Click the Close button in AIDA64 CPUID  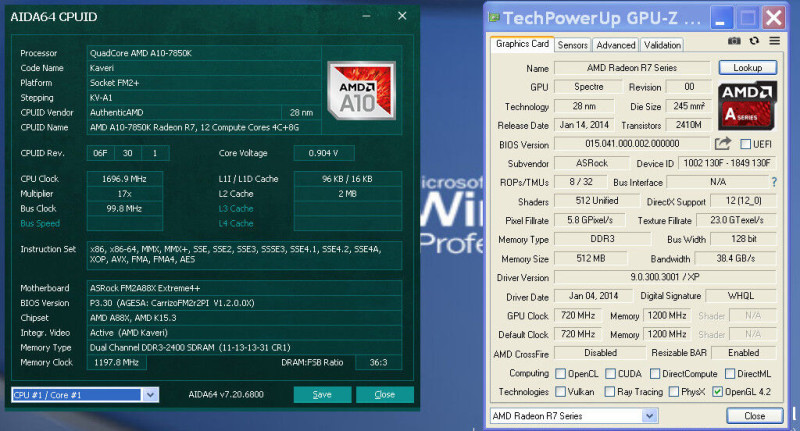pyautogui.click(x=384, y=394)
